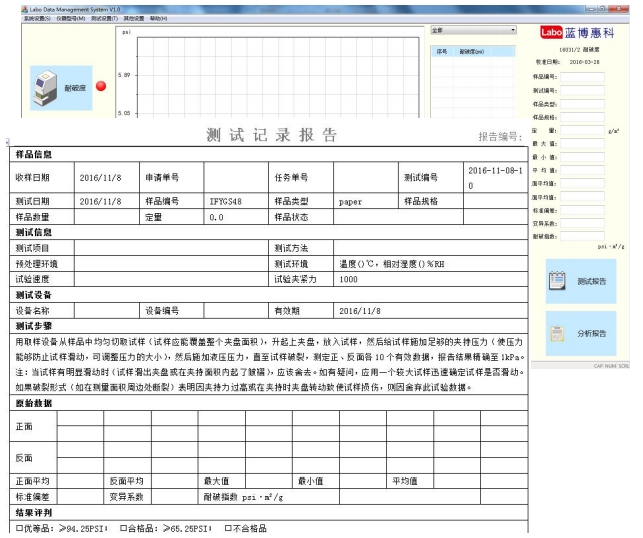This screenshot has width=643, height=538.
Task: Open the 仪器型号(M) menu
Action: click(71, 18)
